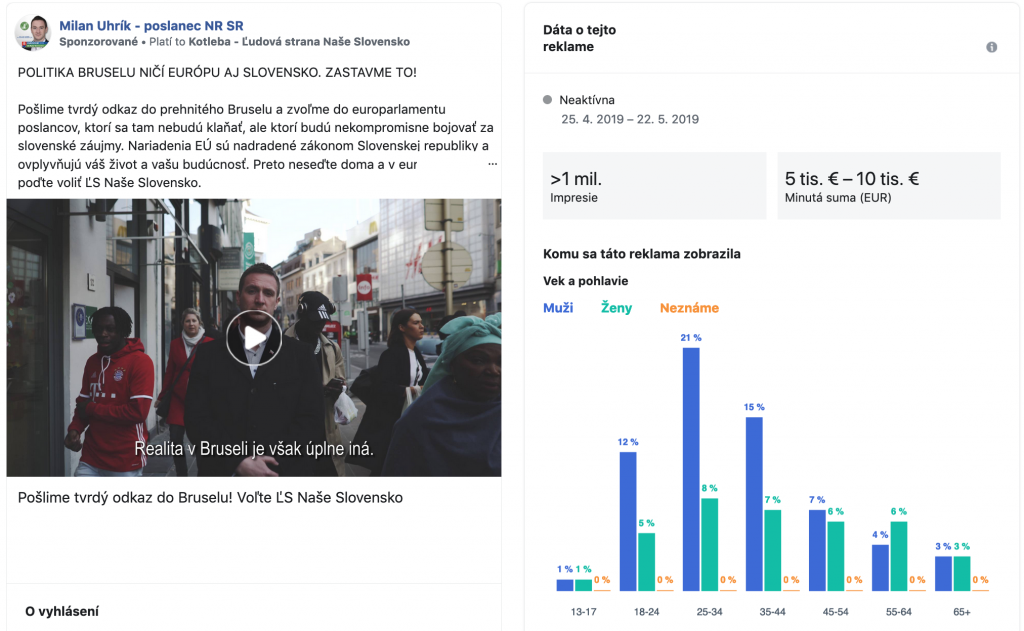The height and width of the screenshot is (631, 1024).
Task: Click the Ženy legend label
Action: (x=616, y=308)
